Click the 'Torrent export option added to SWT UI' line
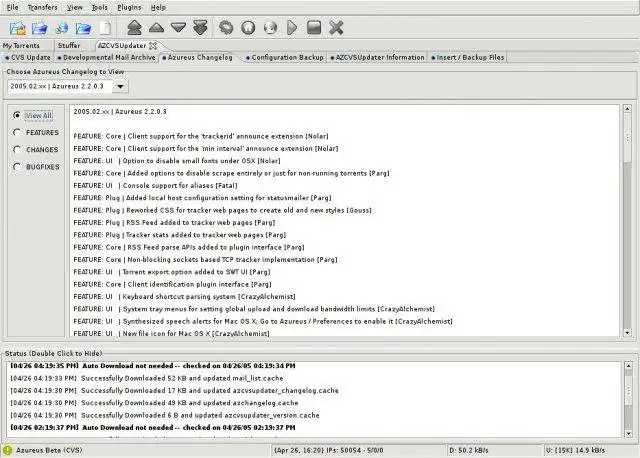Screen dimensions: 640x458 [x=172, y=272]
